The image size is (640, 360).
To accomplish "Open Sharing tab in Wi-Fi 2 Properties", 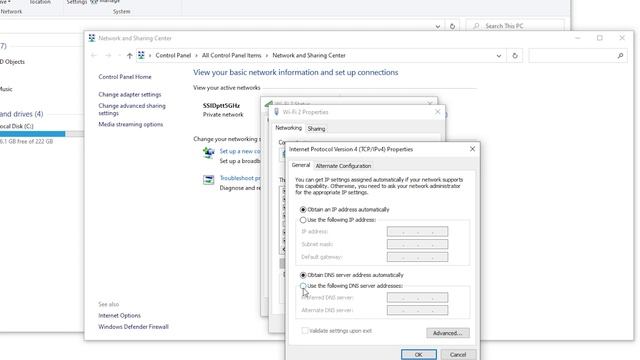I will tap(316, 129).
